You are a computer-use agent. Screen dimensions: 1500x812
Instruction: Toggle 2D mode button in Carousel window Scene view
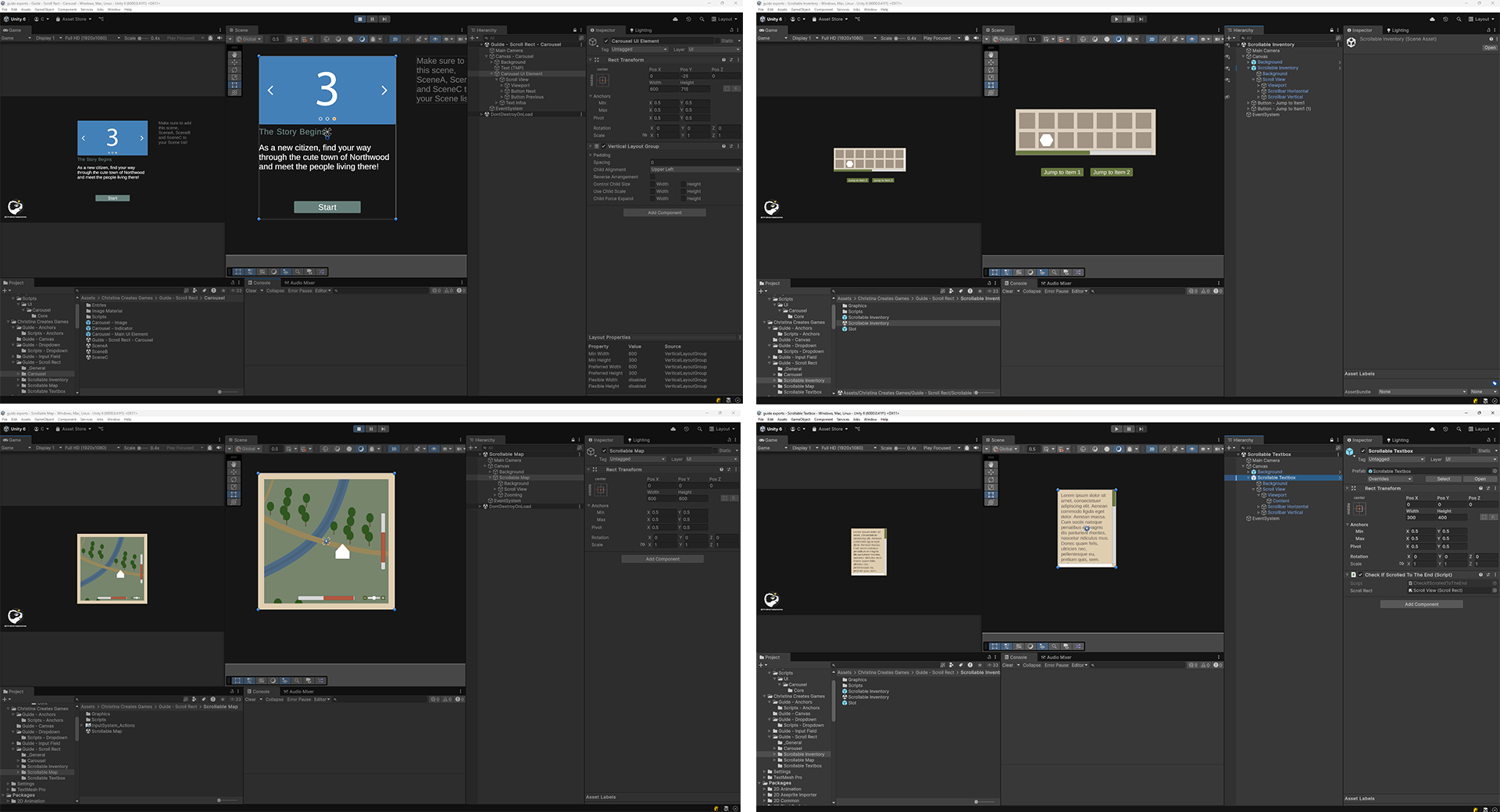click(x=395, y=39)
